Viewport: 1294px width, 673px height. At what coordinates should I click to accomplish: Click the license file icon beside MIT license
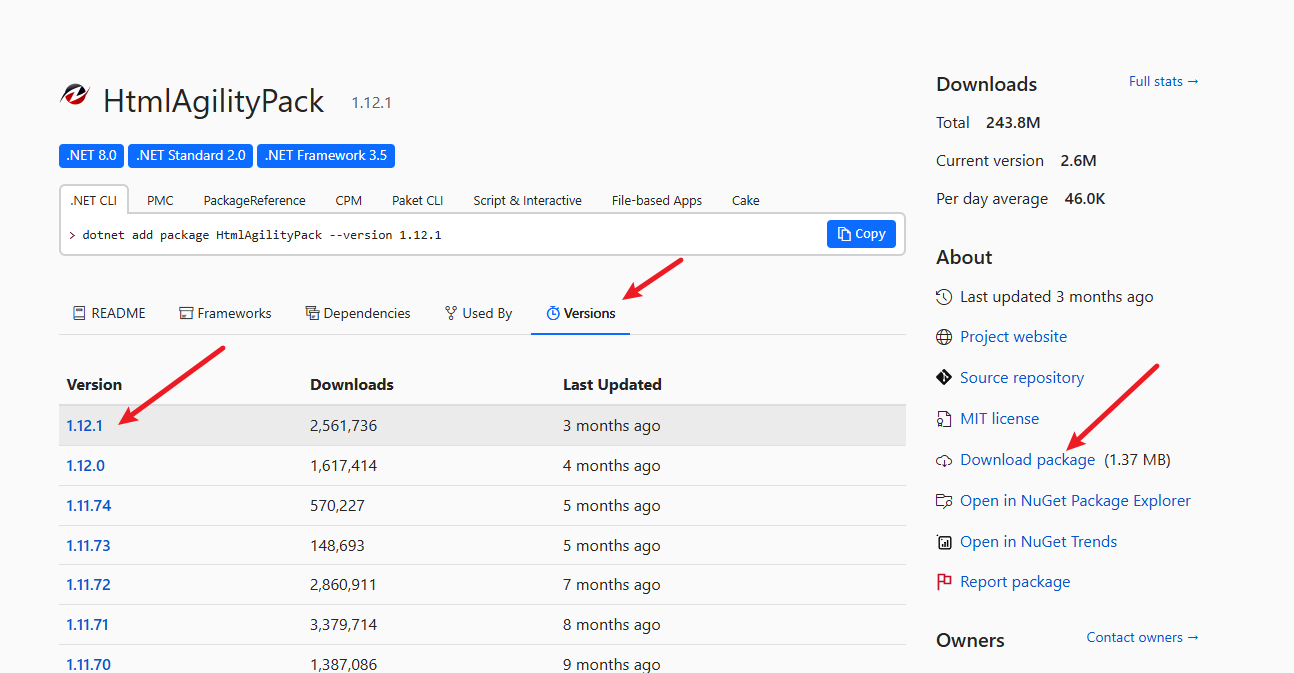944,418
